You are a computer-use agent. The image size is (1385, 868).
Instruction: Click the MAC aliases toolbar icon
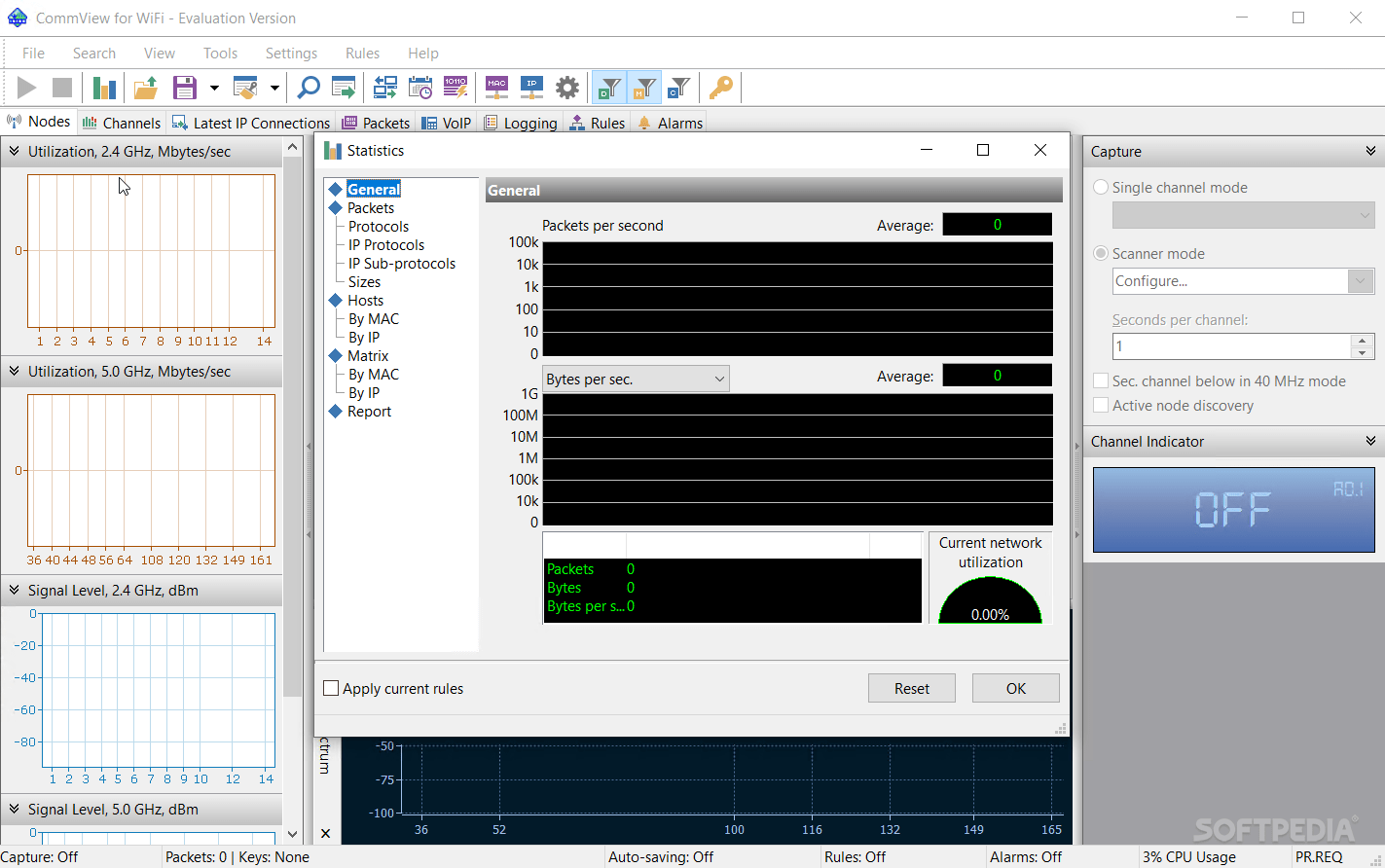tap(496, 87)
